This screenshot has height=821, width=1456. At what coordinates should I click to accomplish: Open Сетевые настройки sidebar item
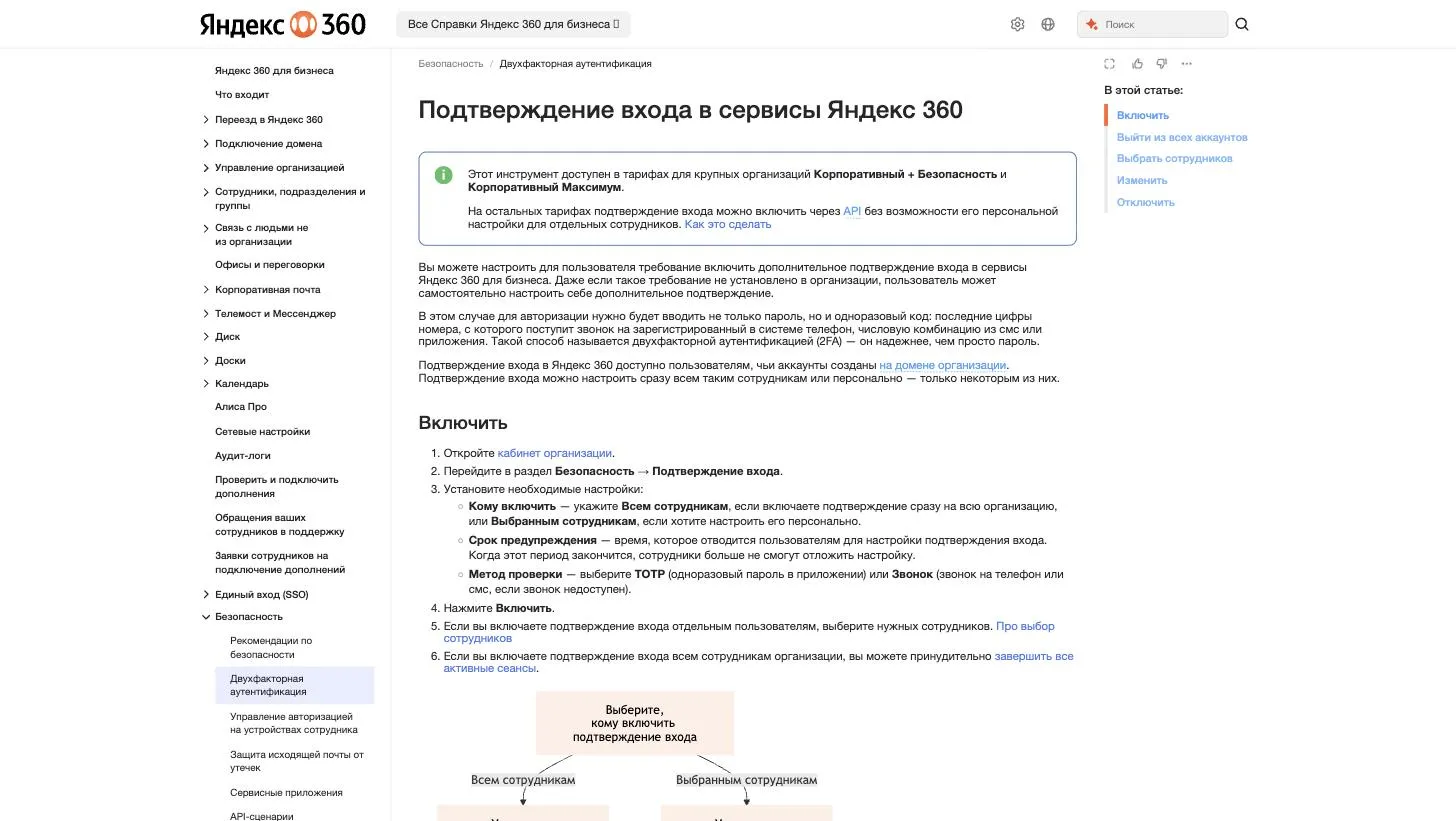262,432
